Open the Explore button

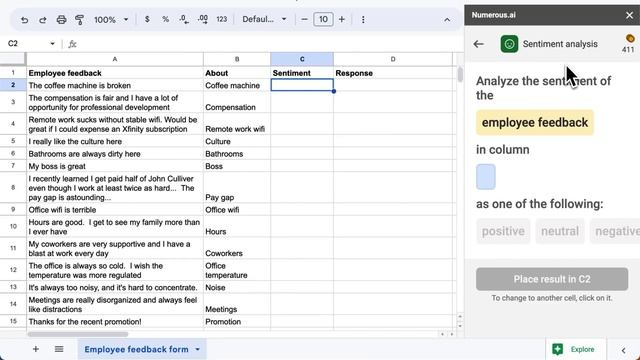[576, 349]
